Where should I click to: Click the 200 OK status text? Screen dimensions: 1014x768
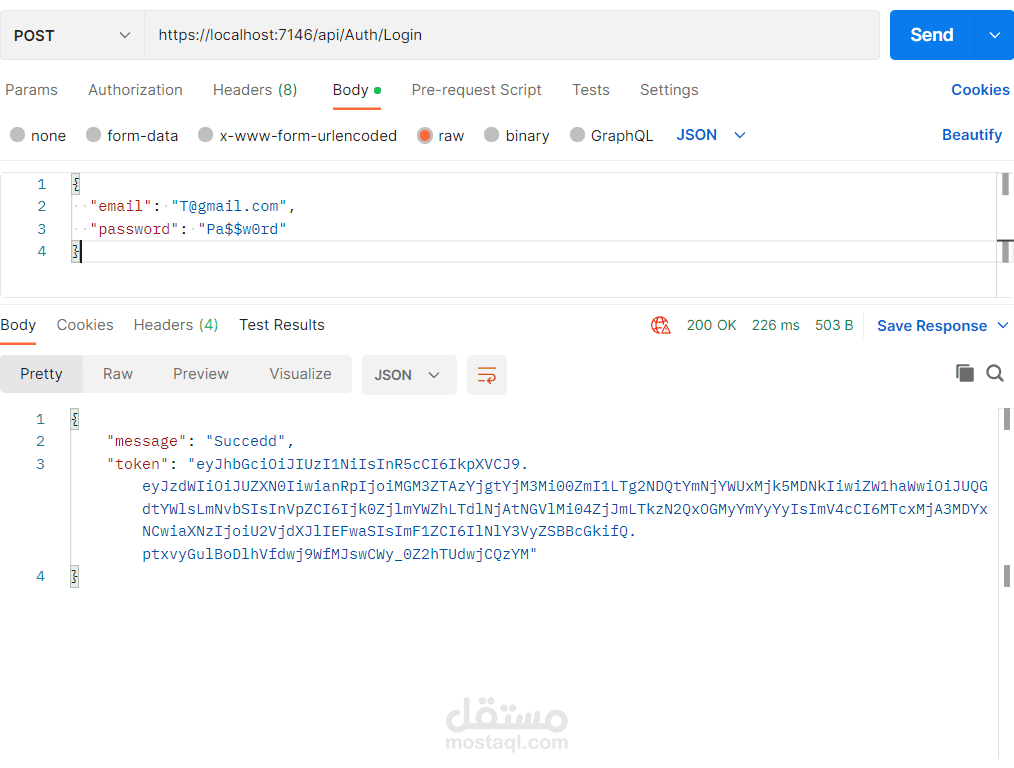[711, 325]
